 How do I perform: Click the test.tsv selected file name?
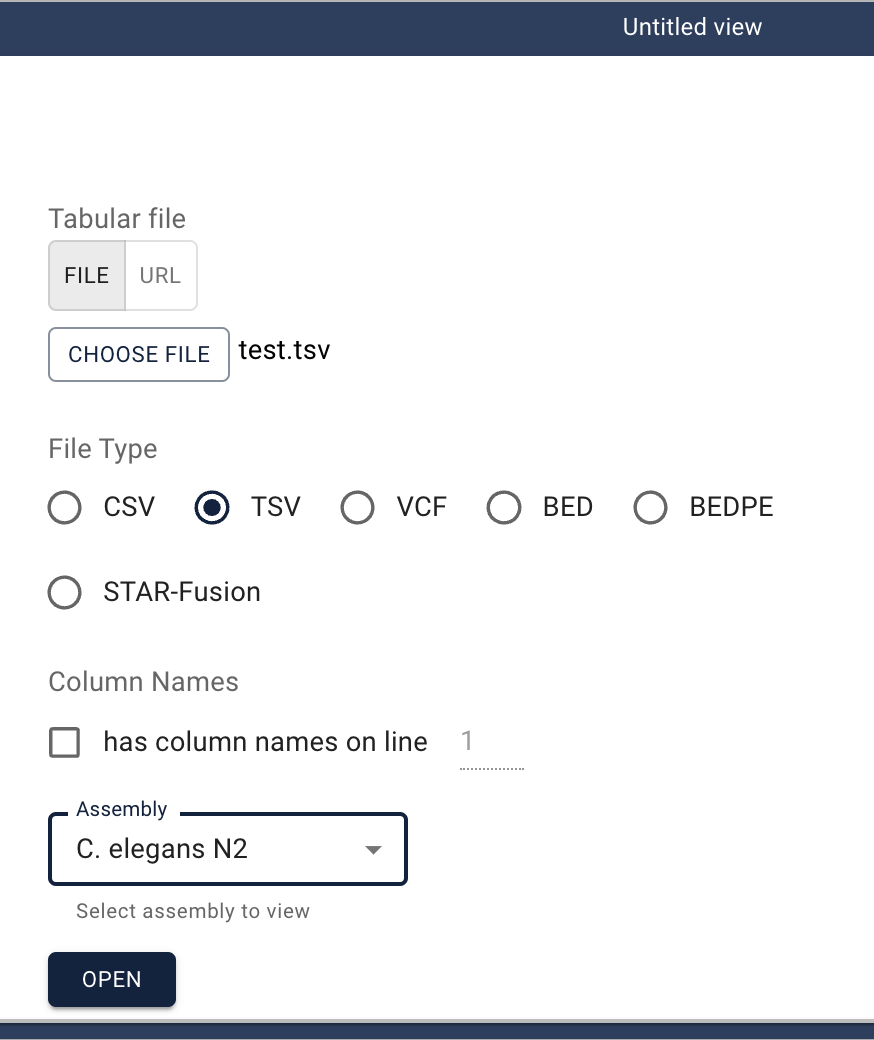(x=284, y=351)
